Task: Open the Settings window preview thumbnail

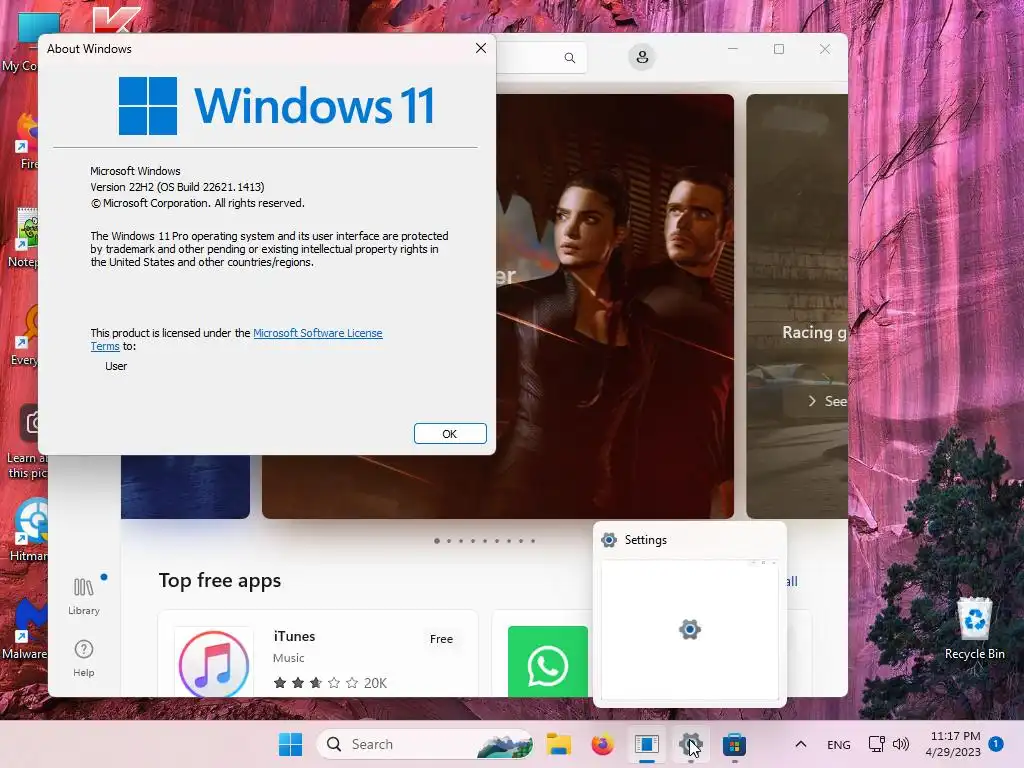Action: point(690,630)
